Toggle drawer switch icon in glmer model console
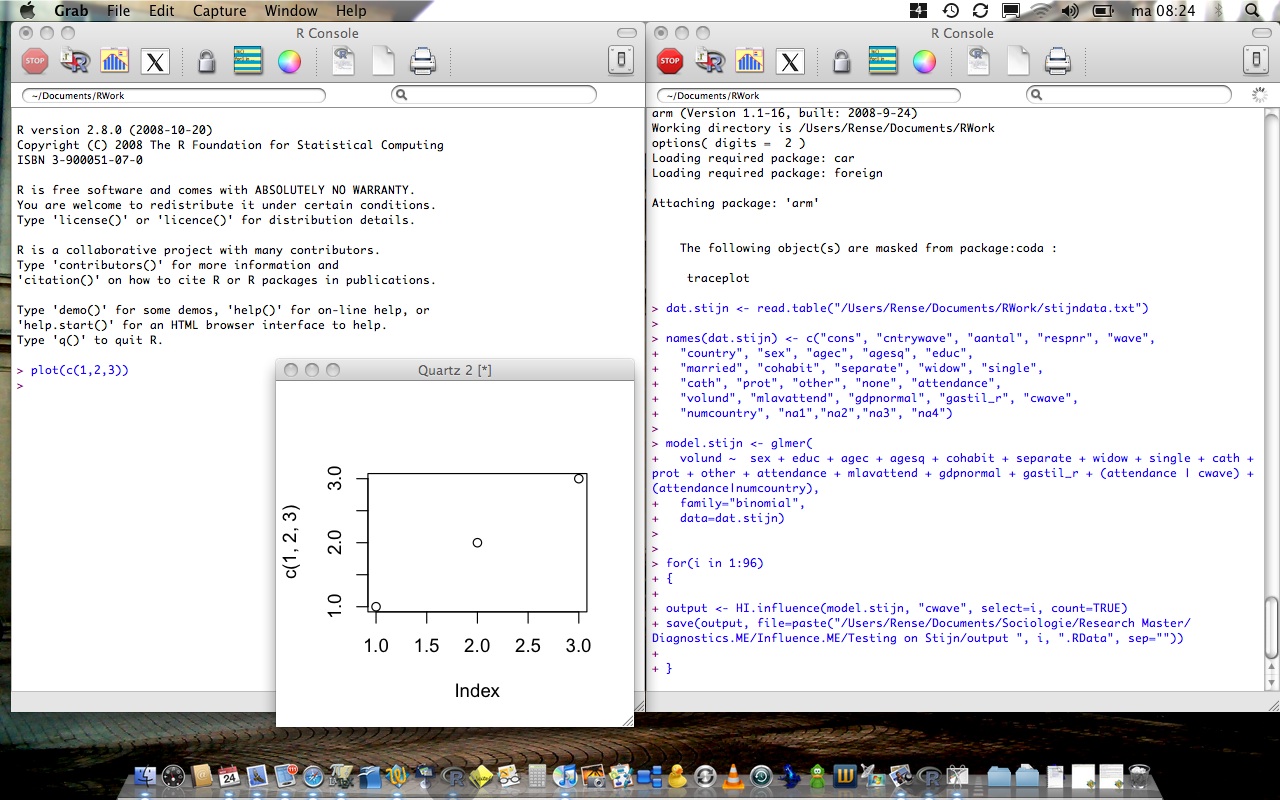 click(x=1256, y=62)
